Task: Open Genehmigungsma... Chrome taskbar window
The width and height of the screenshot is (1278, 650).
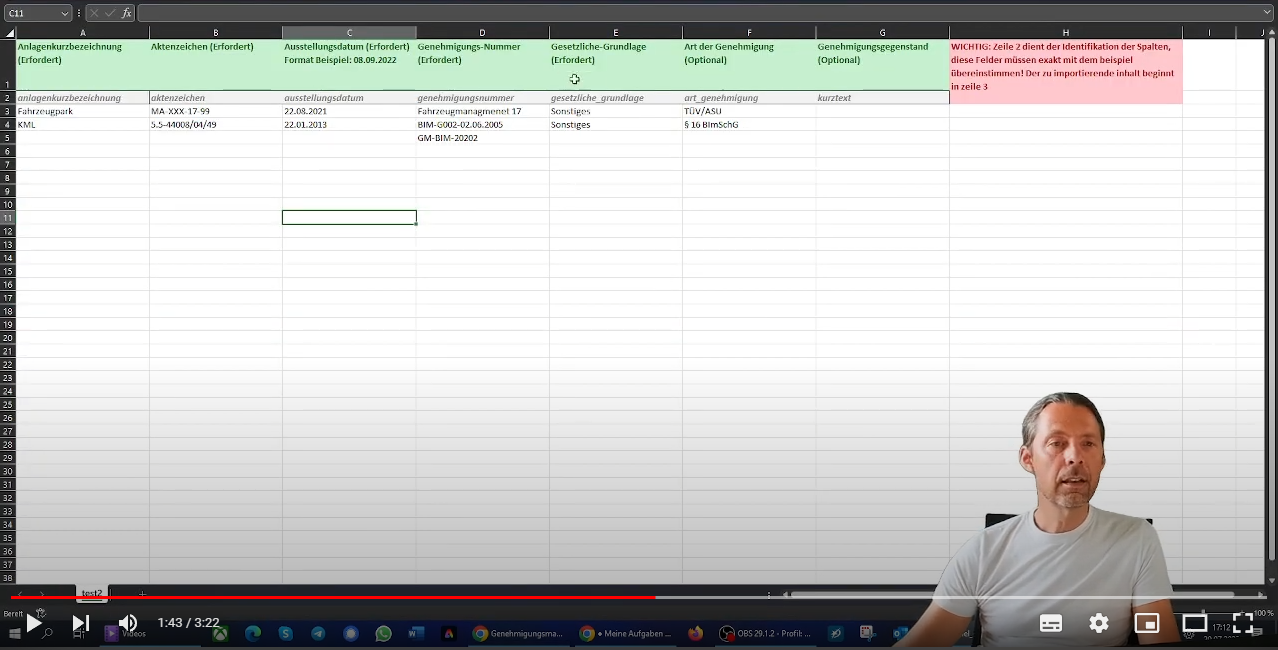Action: (518, 633)
